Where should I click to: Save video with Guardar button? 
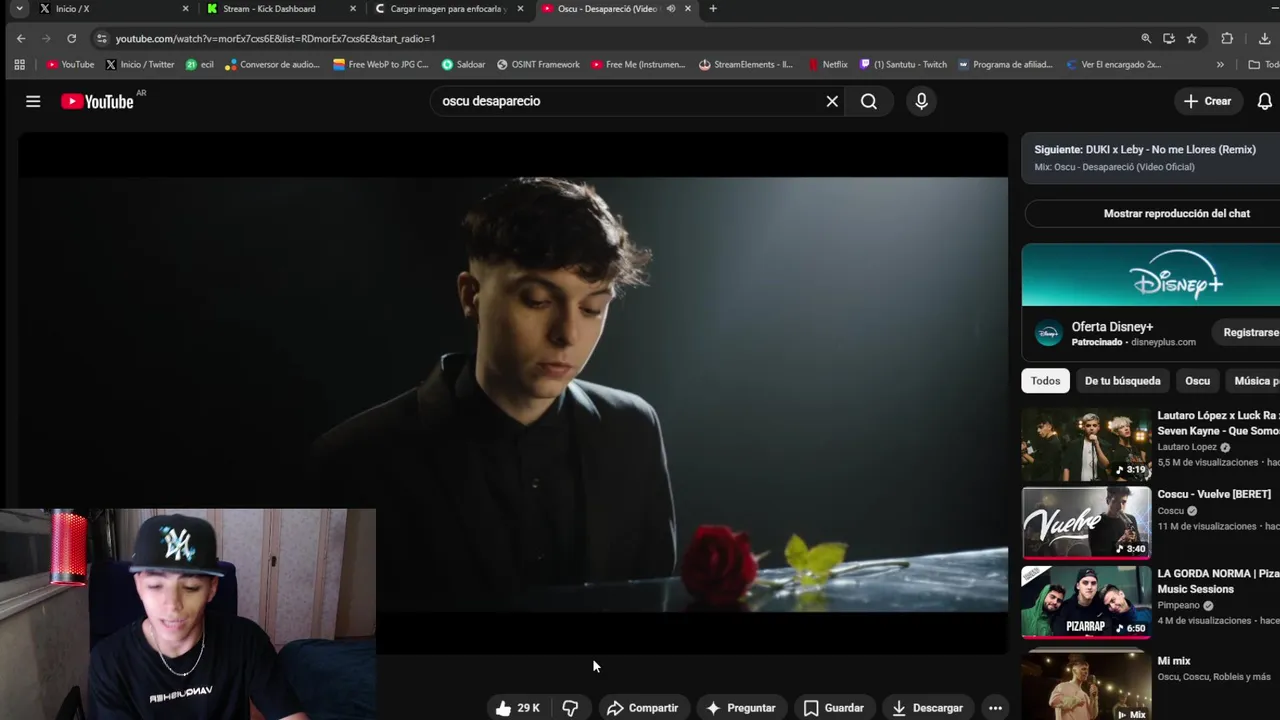[x=834, y=707]
